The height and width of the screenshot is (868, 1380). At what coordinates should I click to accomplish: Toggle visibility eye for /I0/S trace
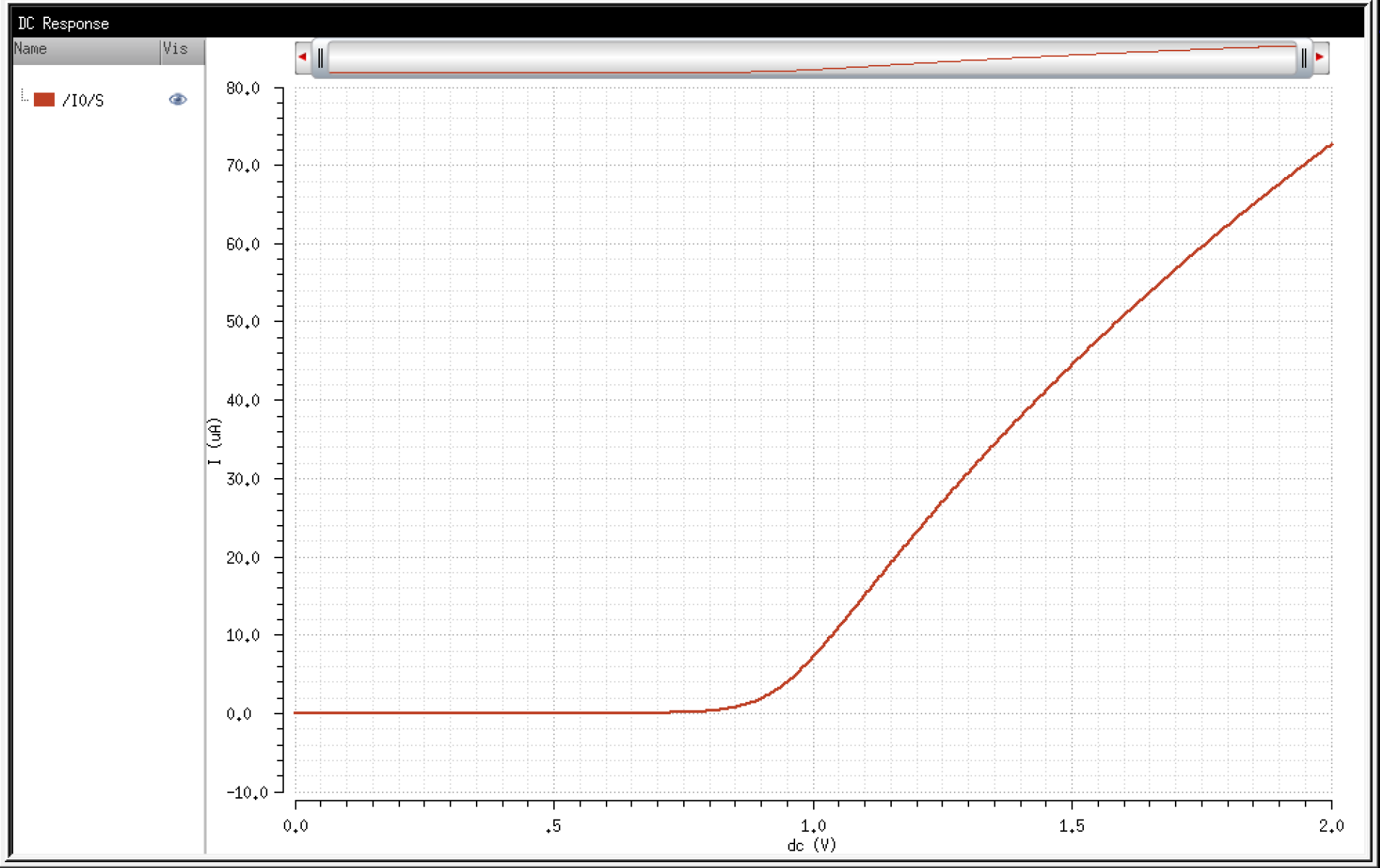pyautogui.click(x=178, y=100)
